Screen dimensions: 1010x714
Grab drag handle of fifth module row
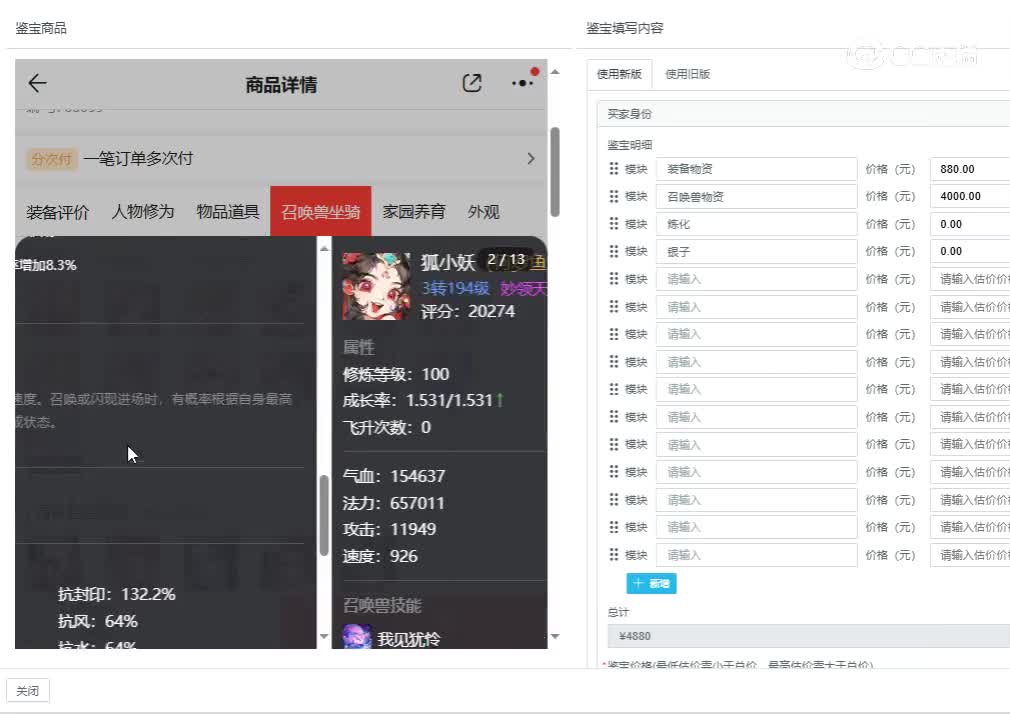click(x=613, y=279)
